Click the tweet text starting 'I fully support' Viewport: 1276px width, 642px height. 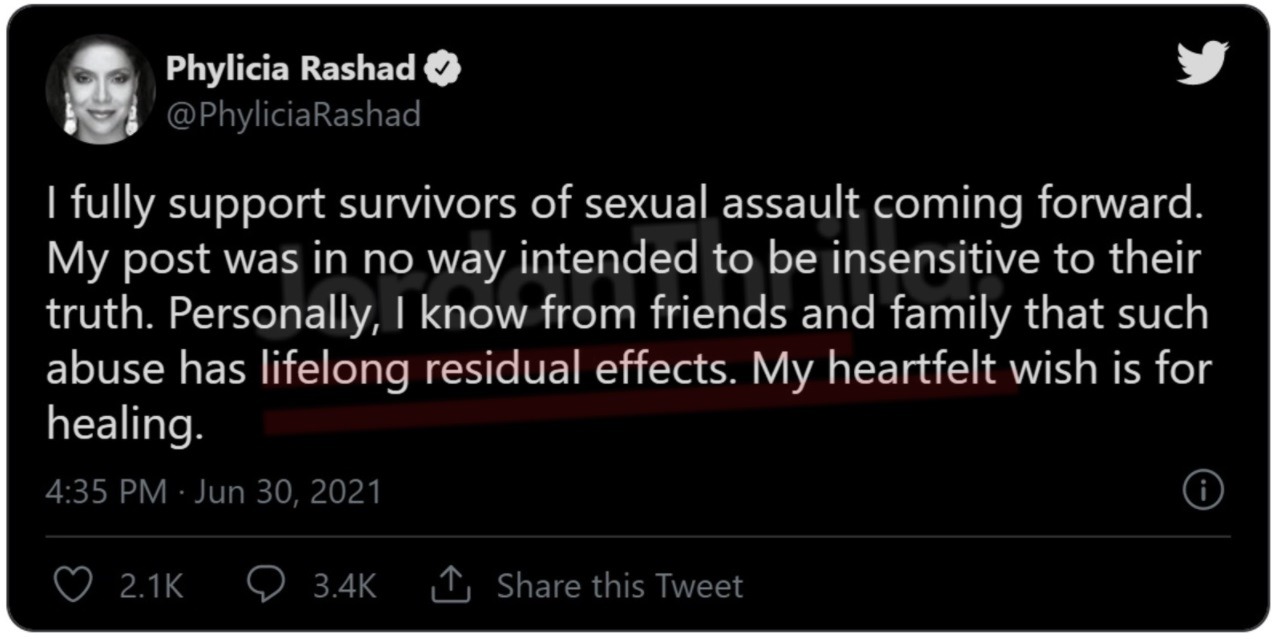point(628,315)
